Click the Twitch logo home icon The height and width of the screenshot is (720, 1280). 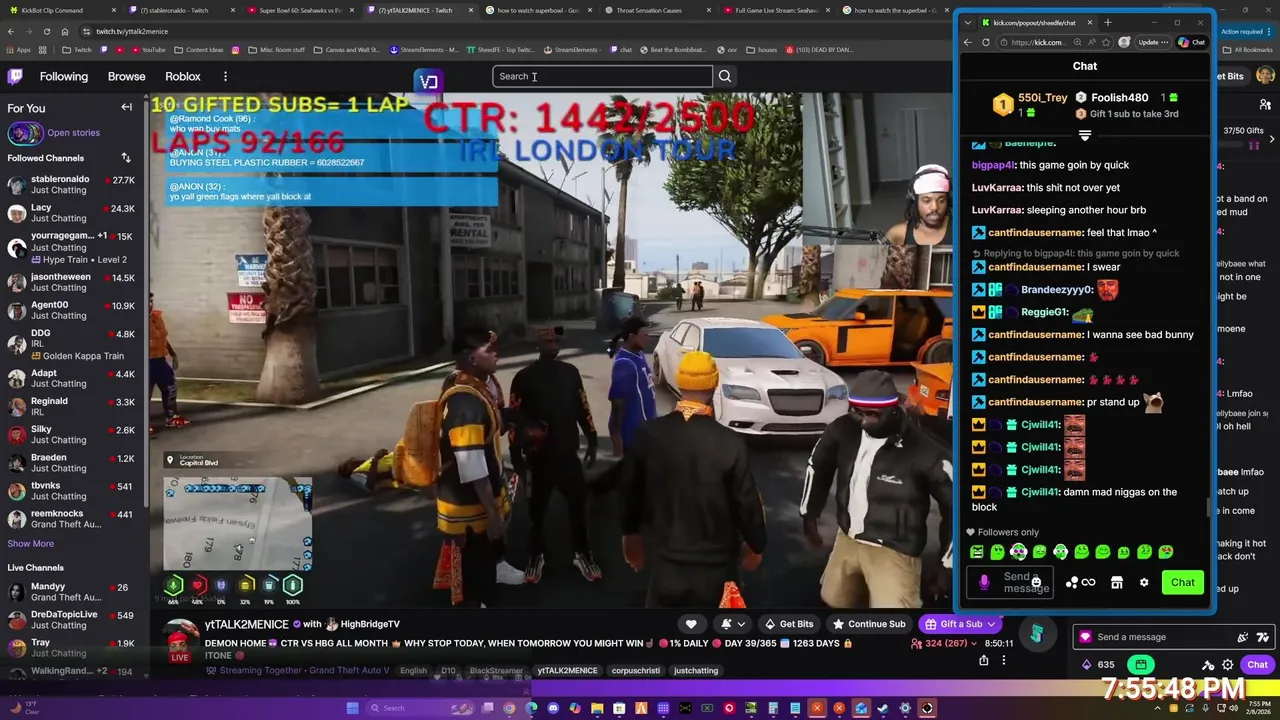[x=15, y=76]
